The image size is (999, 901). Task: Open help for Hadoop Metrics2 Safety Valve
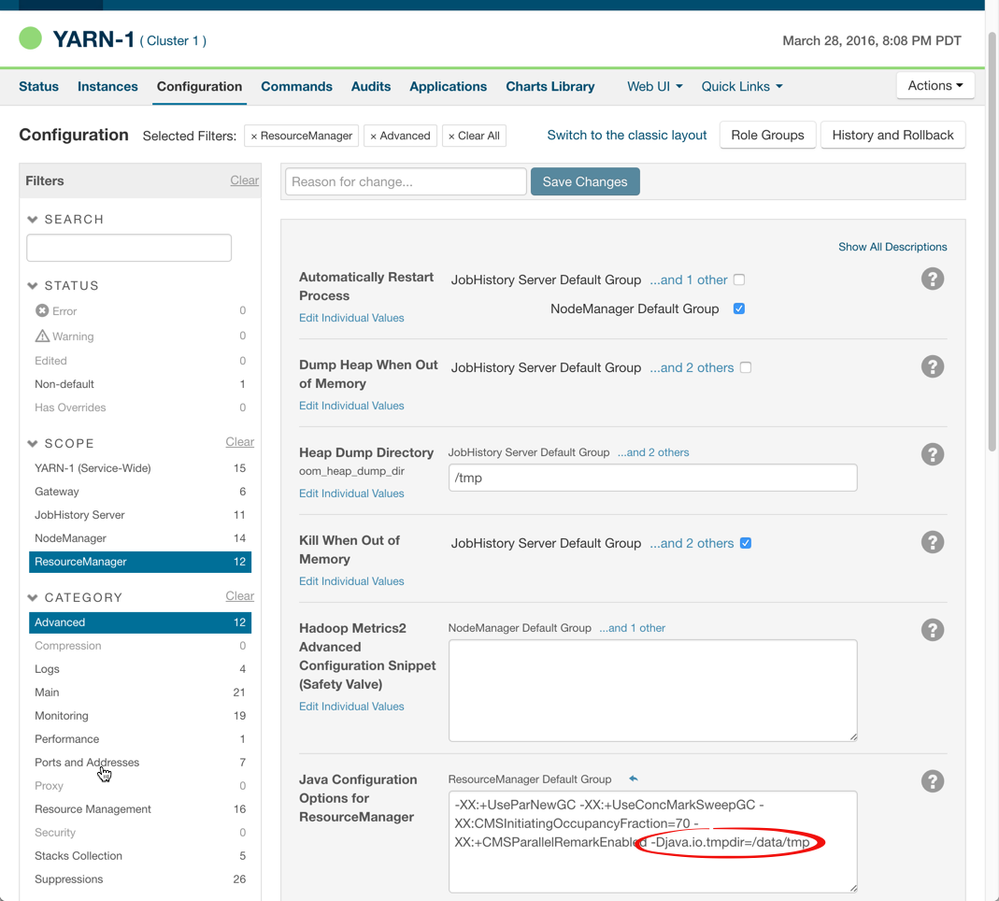[x=932, y=630]
